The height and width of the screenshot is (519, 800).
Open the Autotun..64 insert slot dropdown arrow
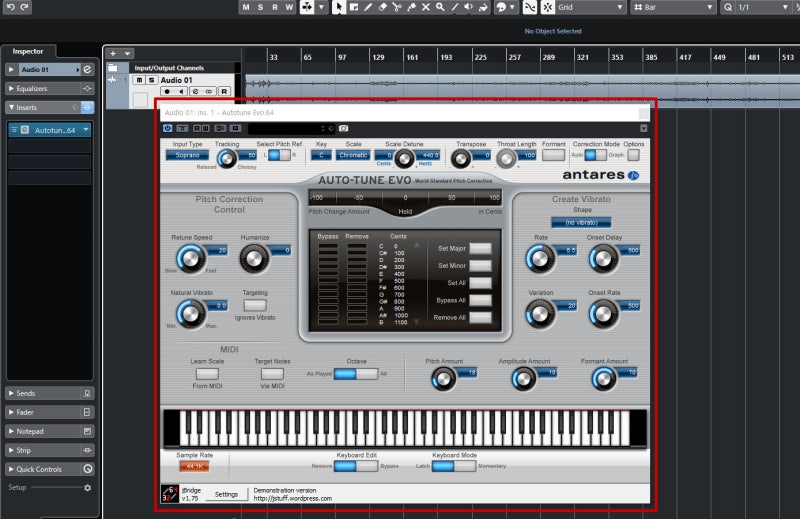pos(86,130)
